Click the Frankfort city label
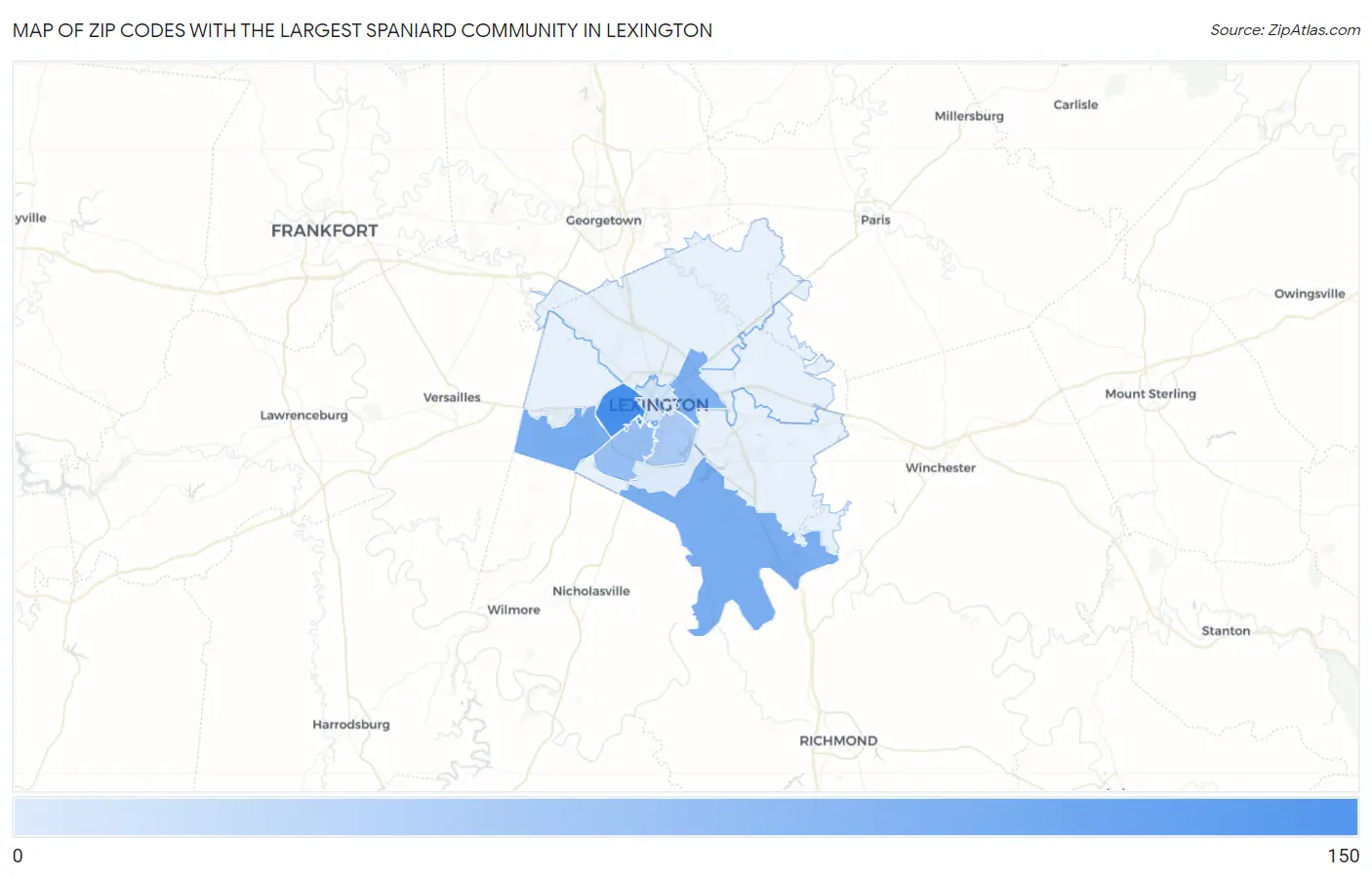 point(324,230)
